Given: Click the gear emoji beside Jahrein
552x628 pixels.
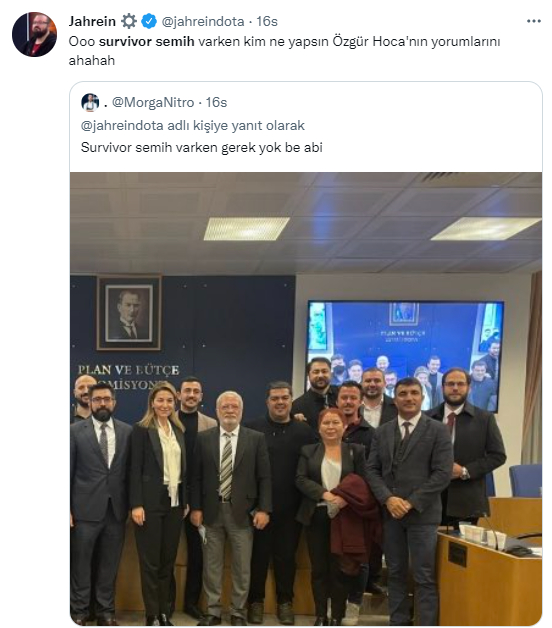Looking at the screenshot, I should [x=129, y=21].
